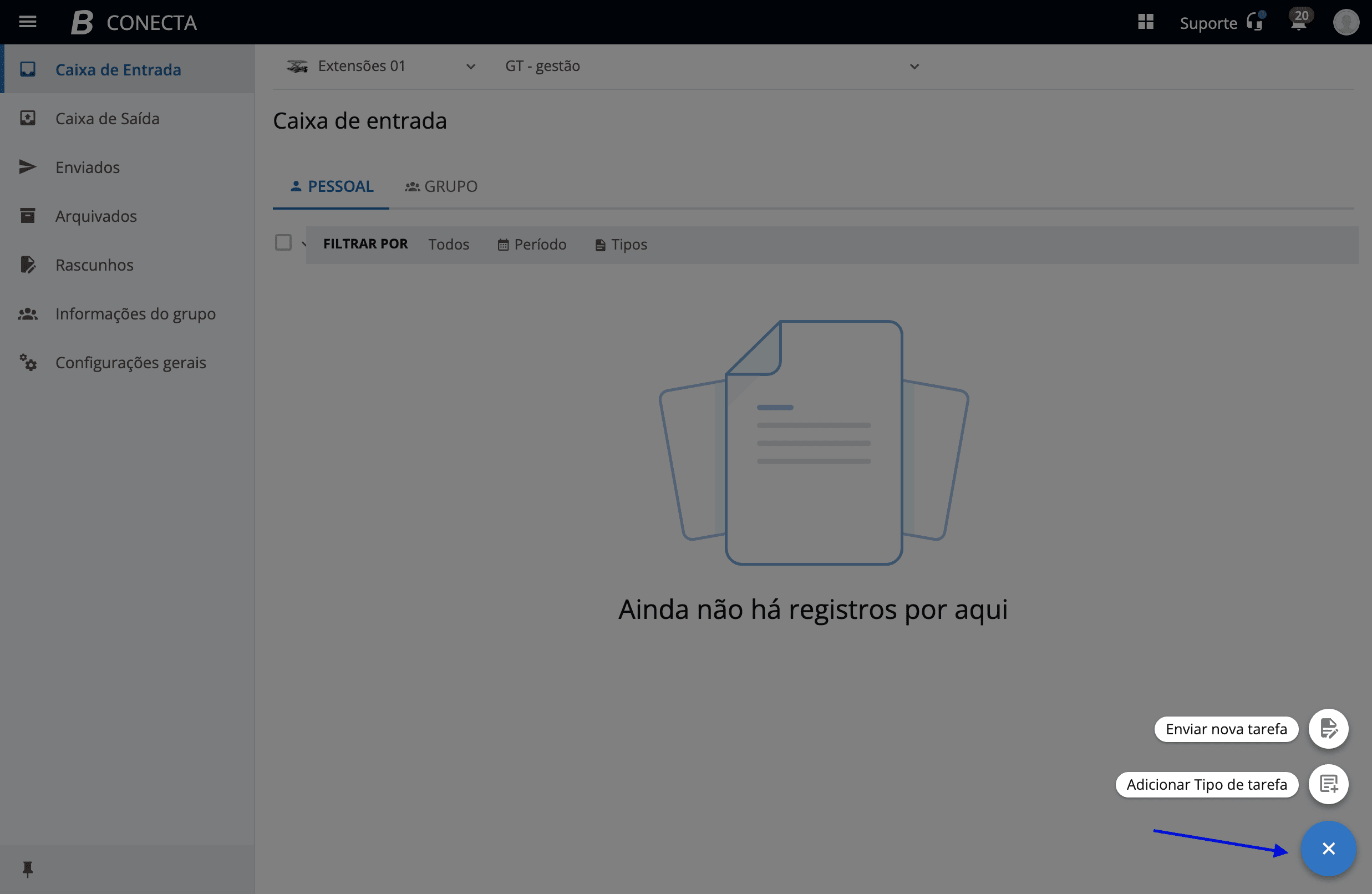The width and height of the screenshot is (1372, 894).
Task: Filter by Tipos
Action: click(621, 245)
